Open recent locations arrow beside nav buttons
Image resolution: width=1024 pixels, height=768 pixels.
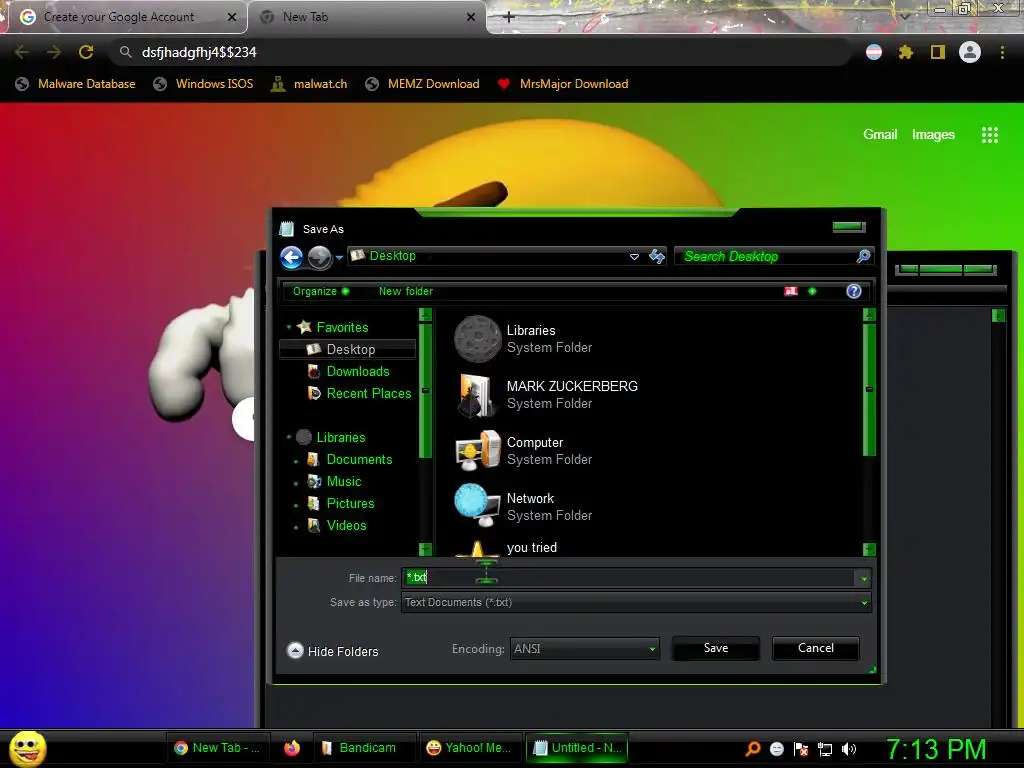[339, 258]
